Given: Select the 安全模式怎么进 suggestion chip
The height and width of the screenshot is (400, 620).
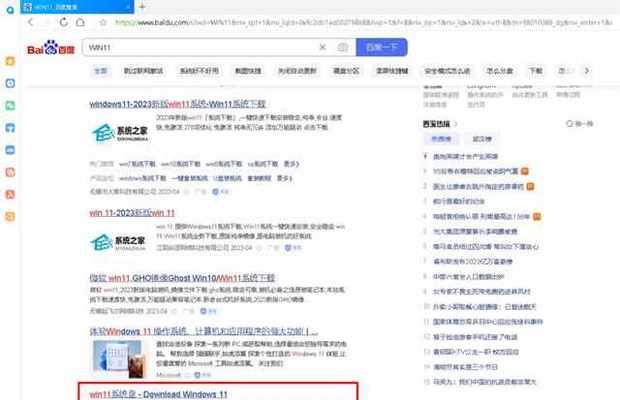Looking at the screenshot, I should [447, 71].
